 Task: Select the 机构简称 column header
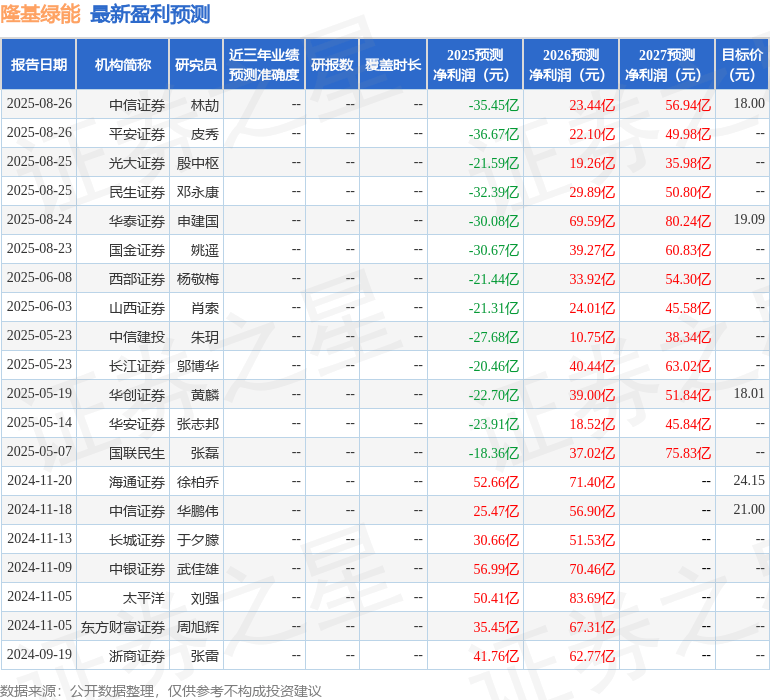123,64
